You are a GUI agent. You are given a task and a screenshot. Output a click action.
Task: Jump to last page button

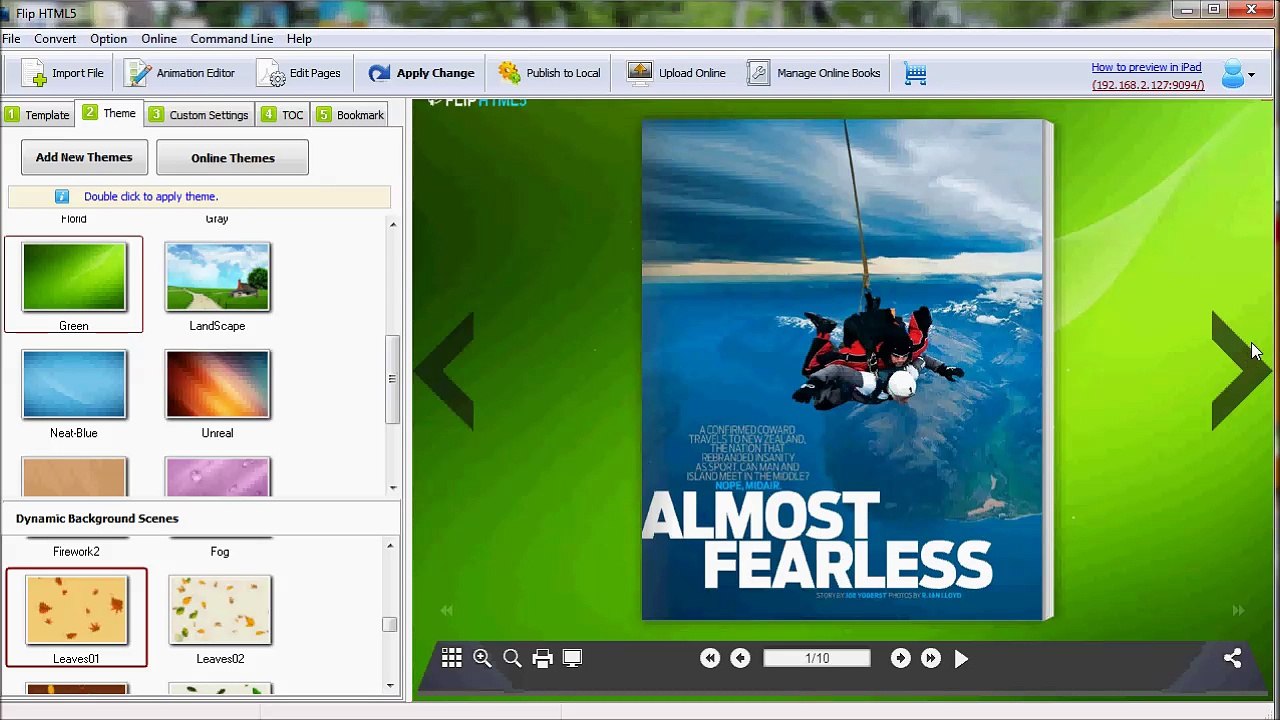point(930,658)
